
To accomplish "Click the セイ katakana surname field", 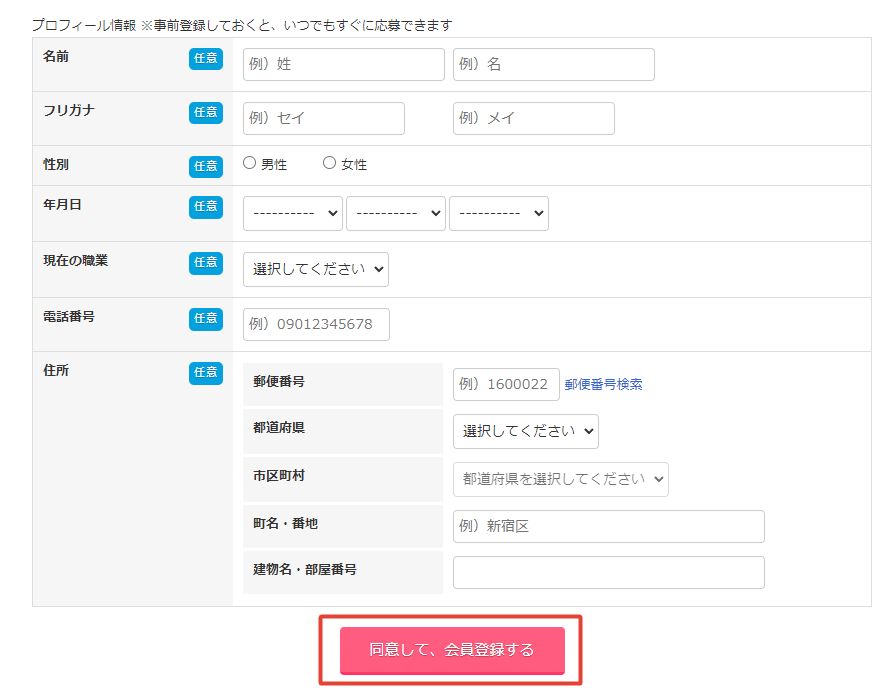I will tap(323, 118).
